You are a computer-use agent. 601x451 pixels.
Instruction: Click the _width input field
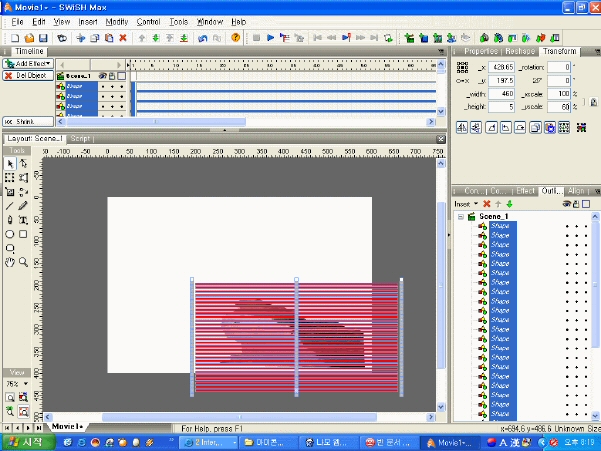(x=501, y=94)
